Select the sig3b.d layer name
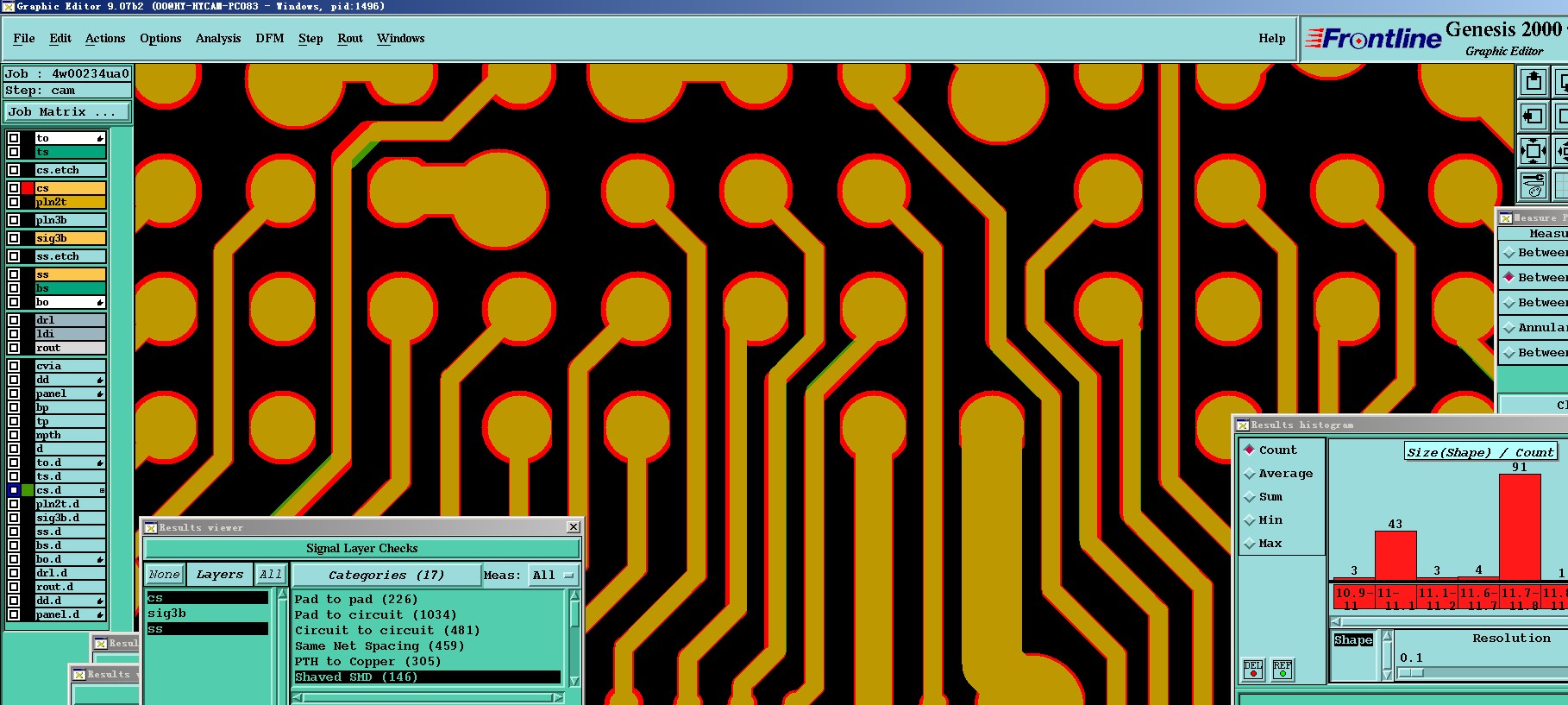Screen dimensions: 1568x705 coord(70,518)
